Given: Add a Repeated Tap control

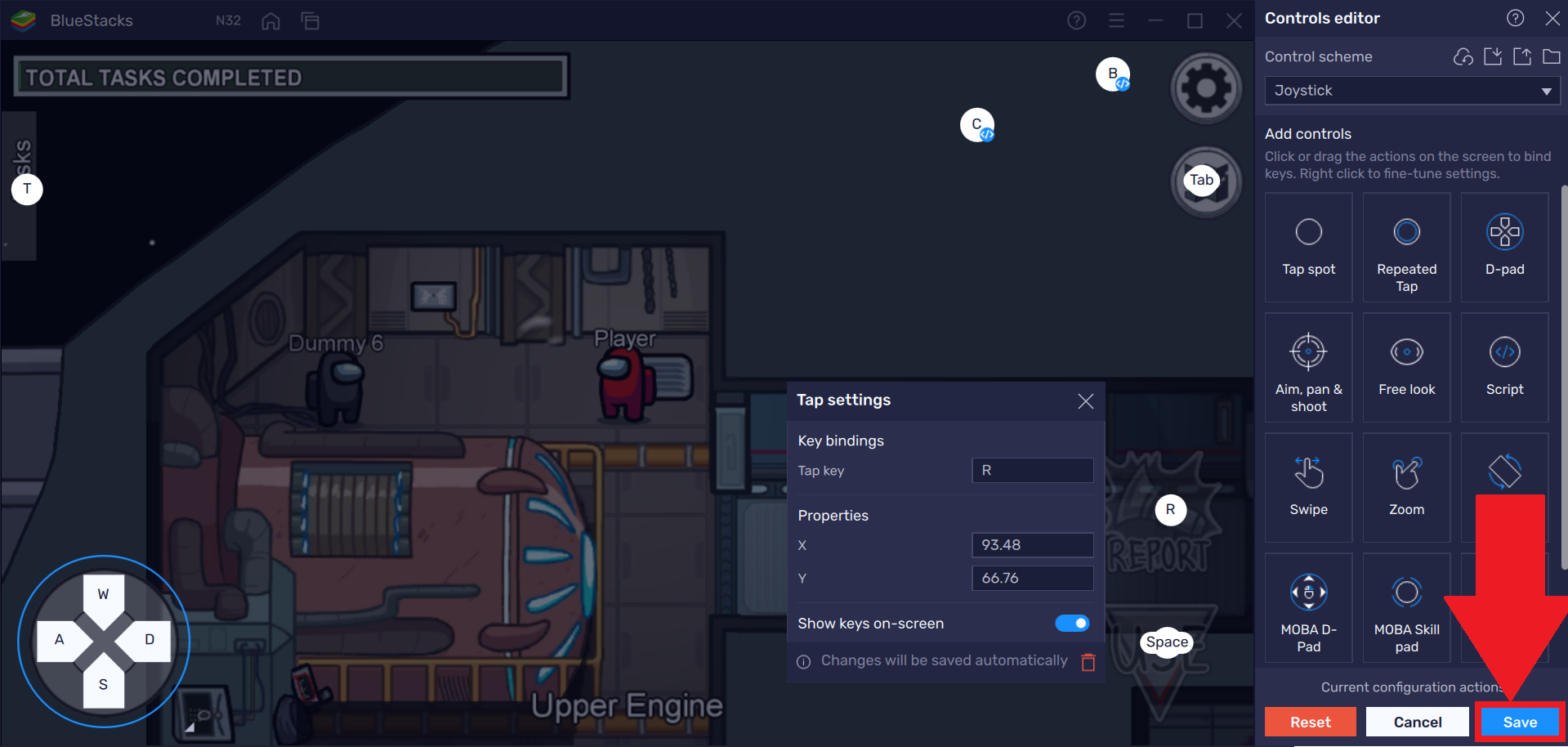Looking at the screenshot, I should (x=1406, y=248).
